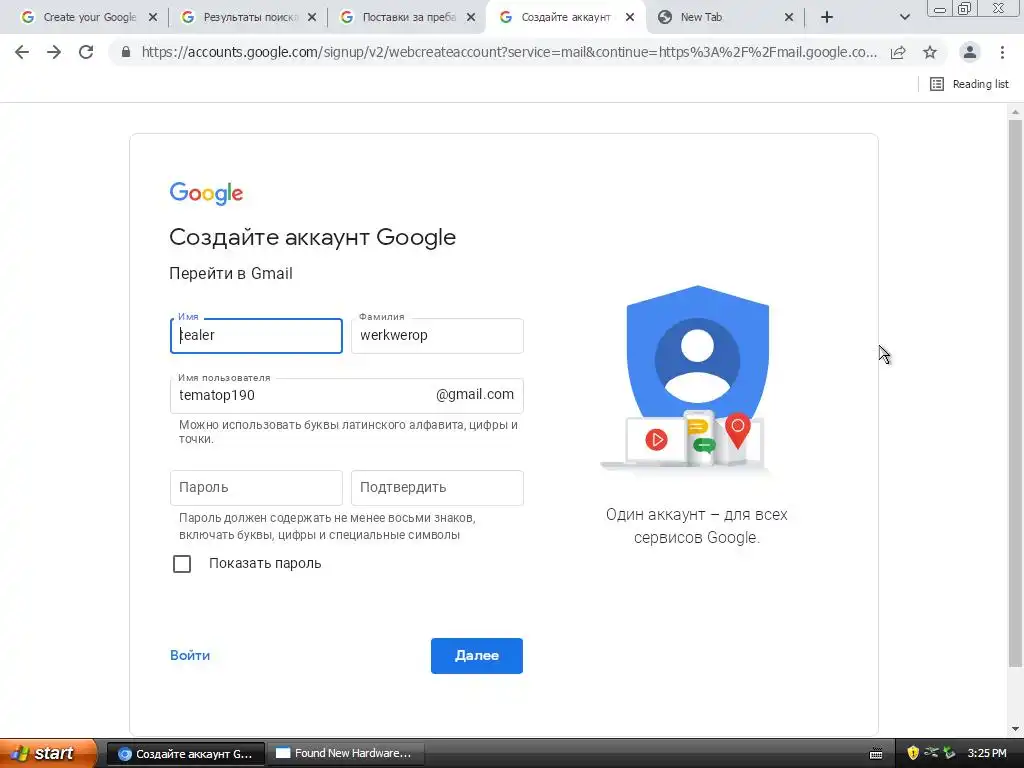Screen dimensions: 1024x768
Task: Focus the Фамилия last name field
Action: (x=437, y=336)
